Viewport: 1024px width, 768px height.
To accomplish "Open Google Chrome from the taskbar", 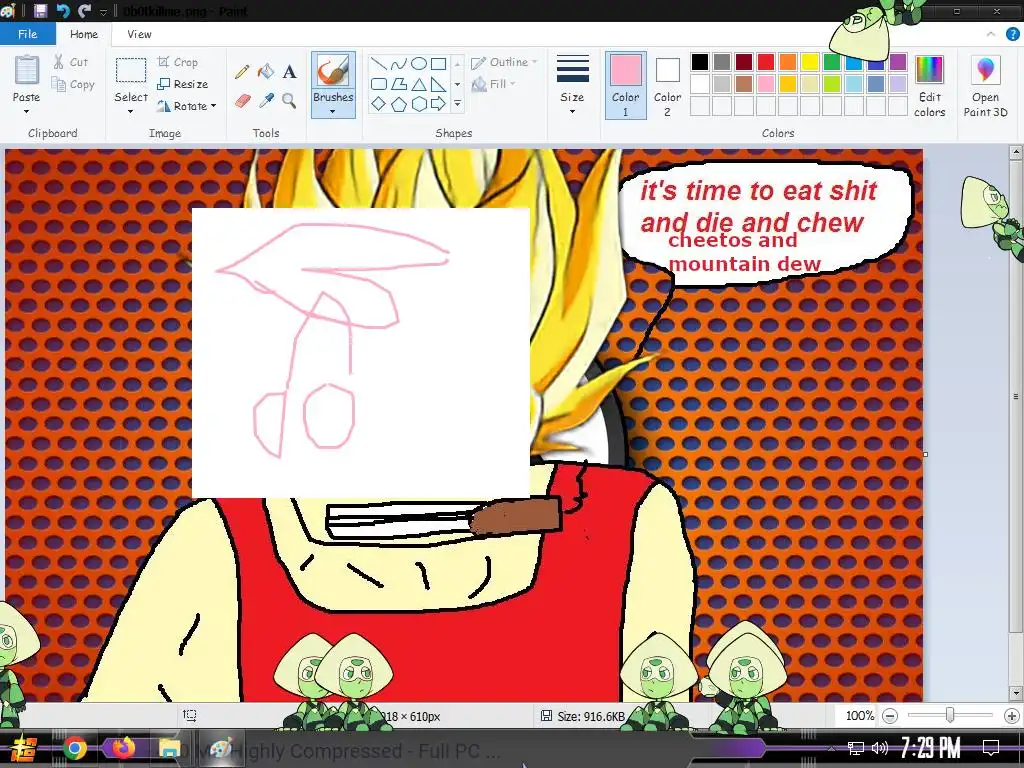I will [x=75, y=748].
